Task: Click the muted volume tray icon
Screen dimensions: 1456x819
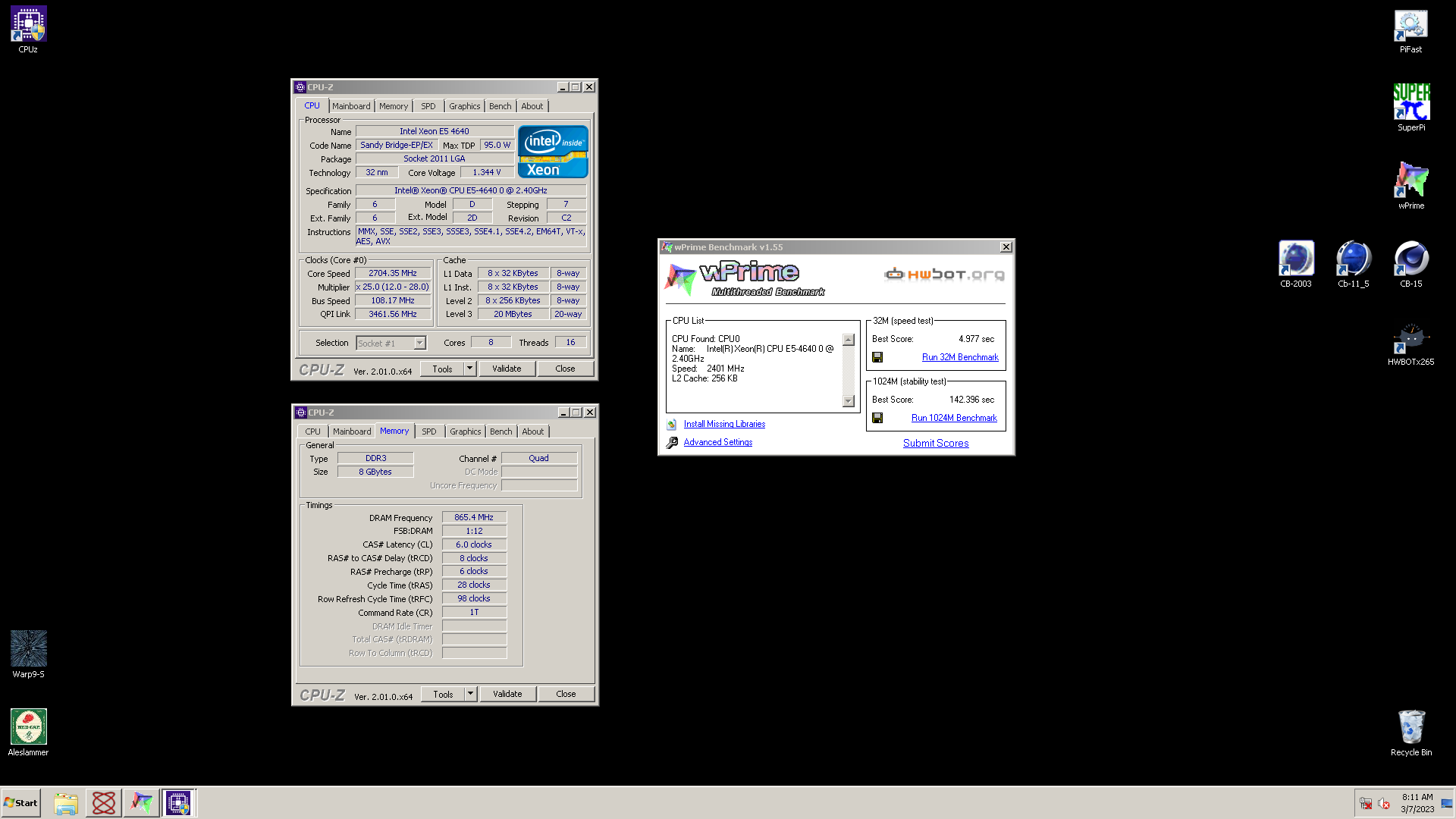Action: [x=1384, y=804]
